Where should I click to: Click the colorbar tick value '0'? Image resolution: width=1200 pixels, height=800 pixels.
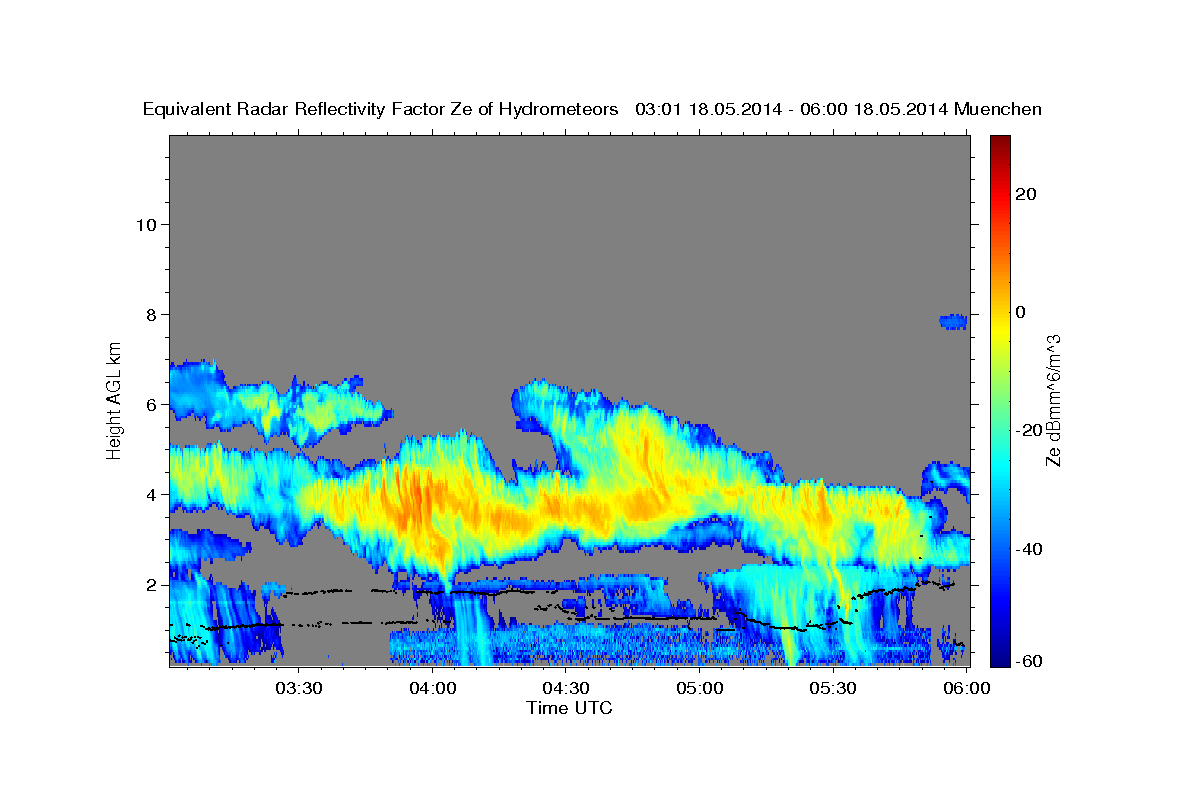click(1020, 312)
